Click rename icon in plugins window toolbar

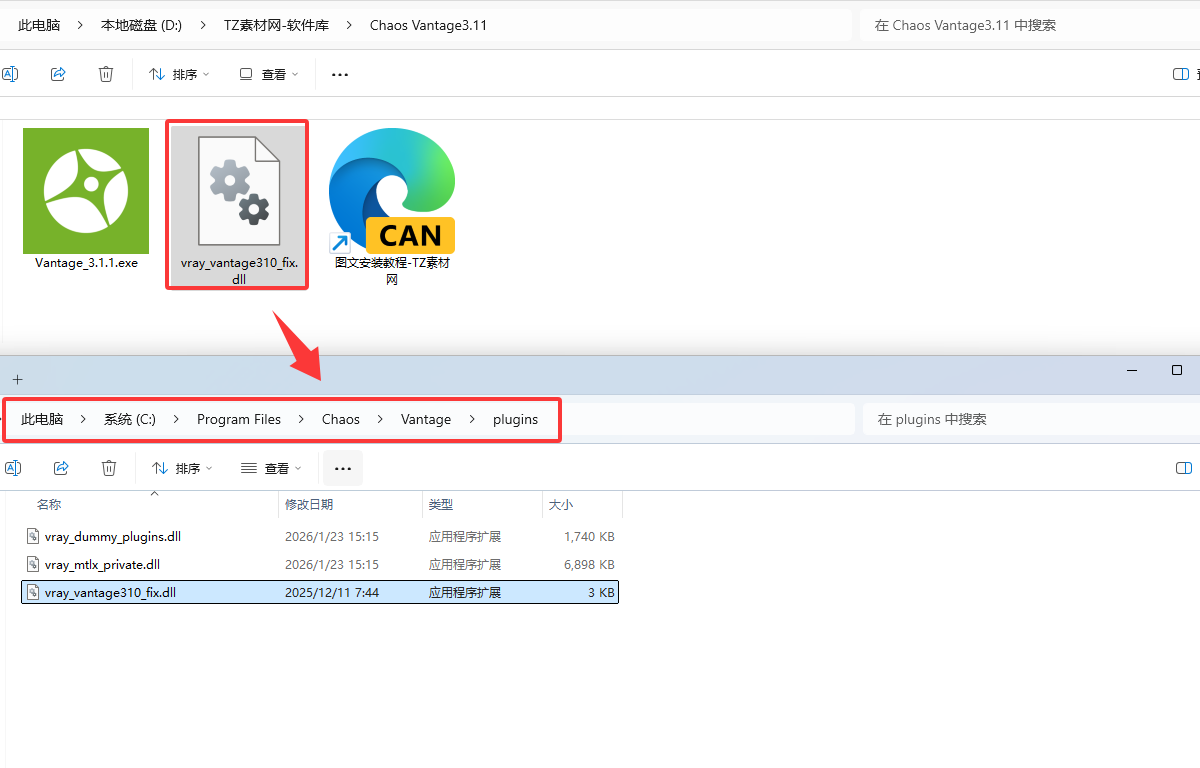pyautogui.click(x=12, y=468)
